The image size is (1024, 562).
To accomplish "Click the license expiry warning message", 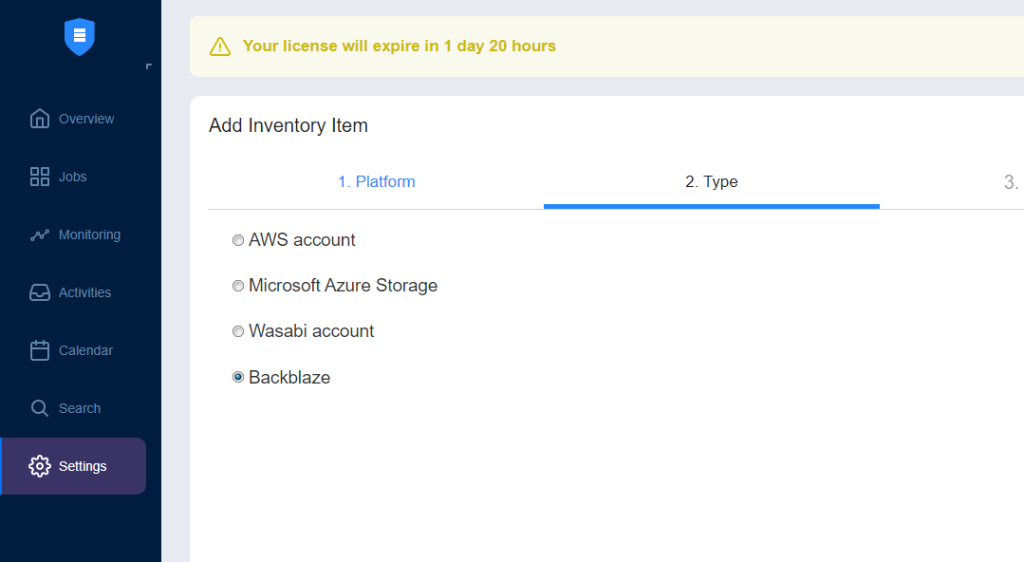I will click(399, 46).
